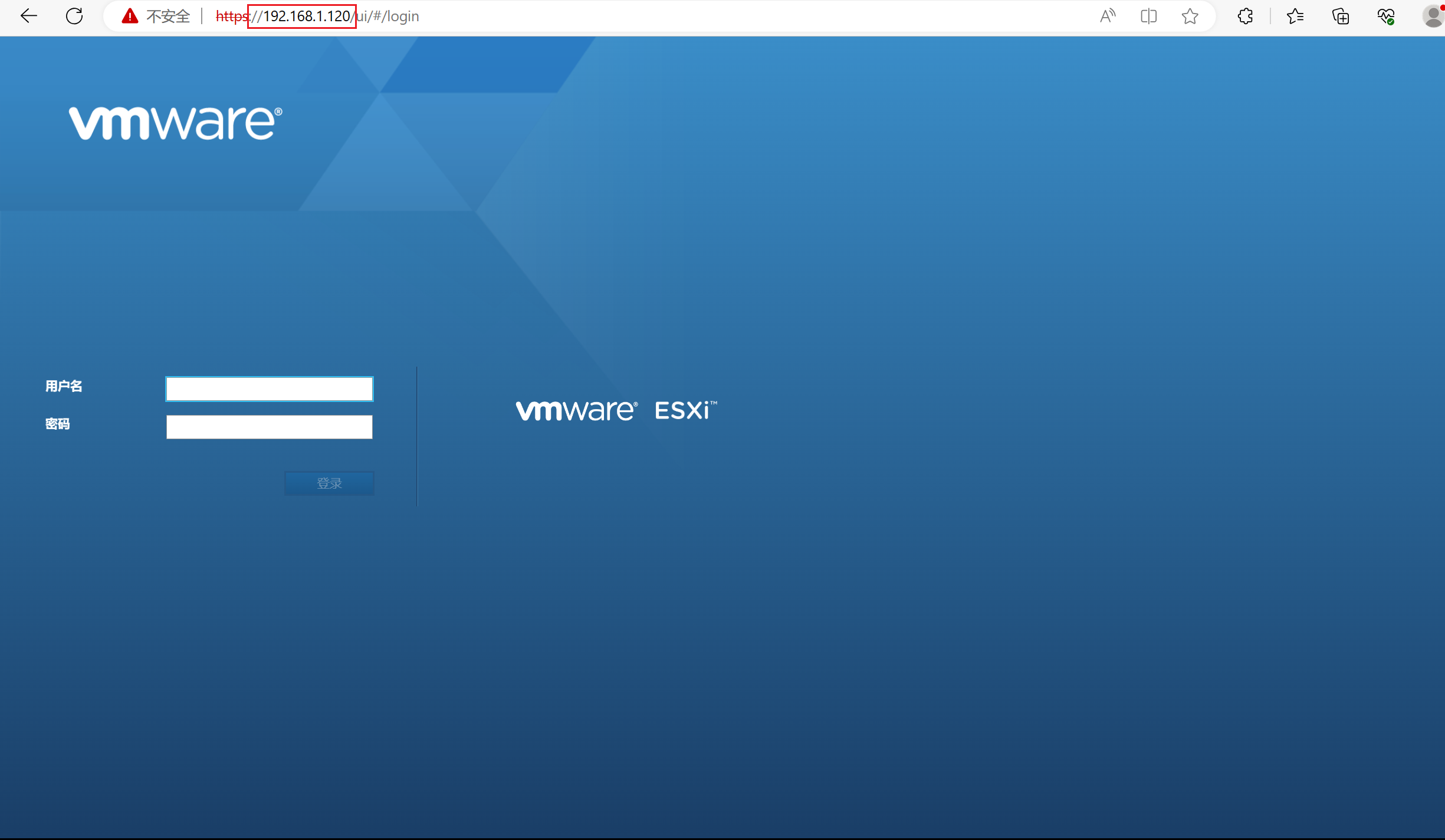
Task: Click the 密码 label text
Action: (58, 424)
